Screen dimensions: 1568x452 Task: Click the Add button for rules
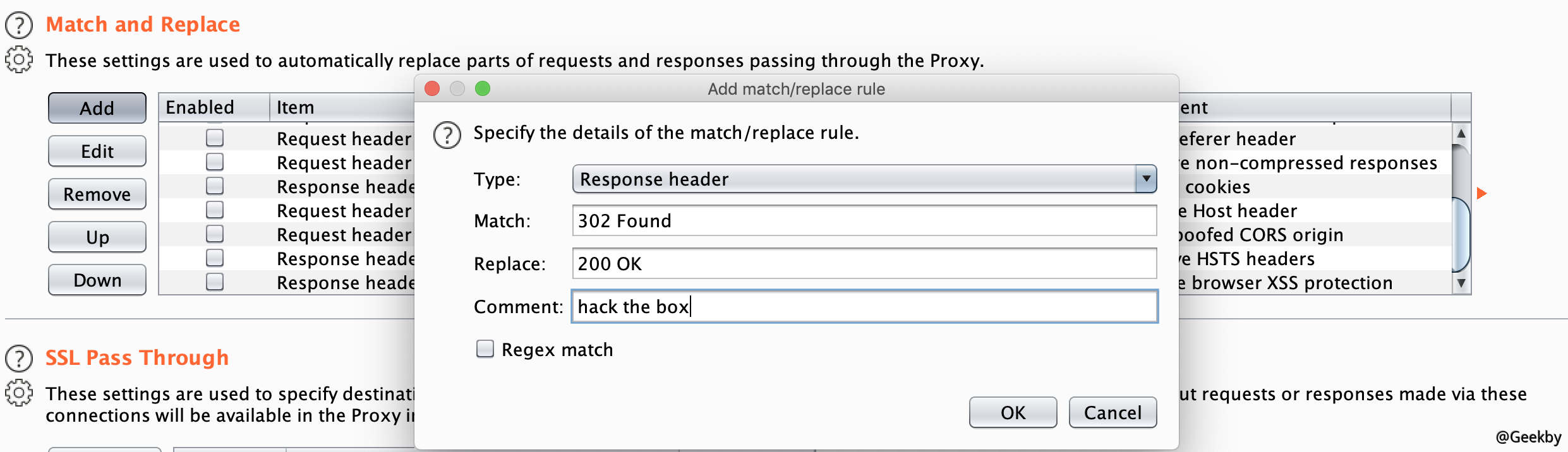coord(97,108)
